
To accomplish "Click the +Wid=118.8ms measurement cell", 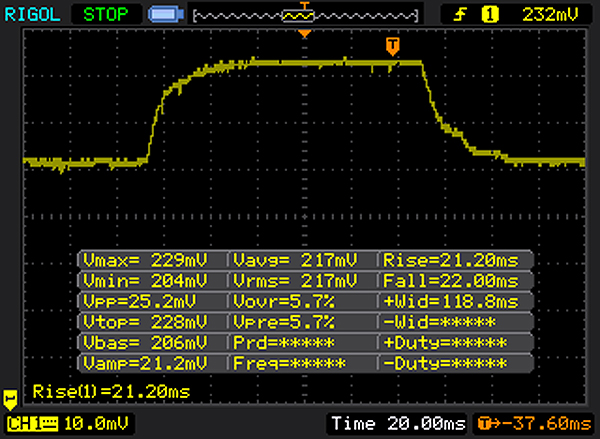I will [452, 301].
